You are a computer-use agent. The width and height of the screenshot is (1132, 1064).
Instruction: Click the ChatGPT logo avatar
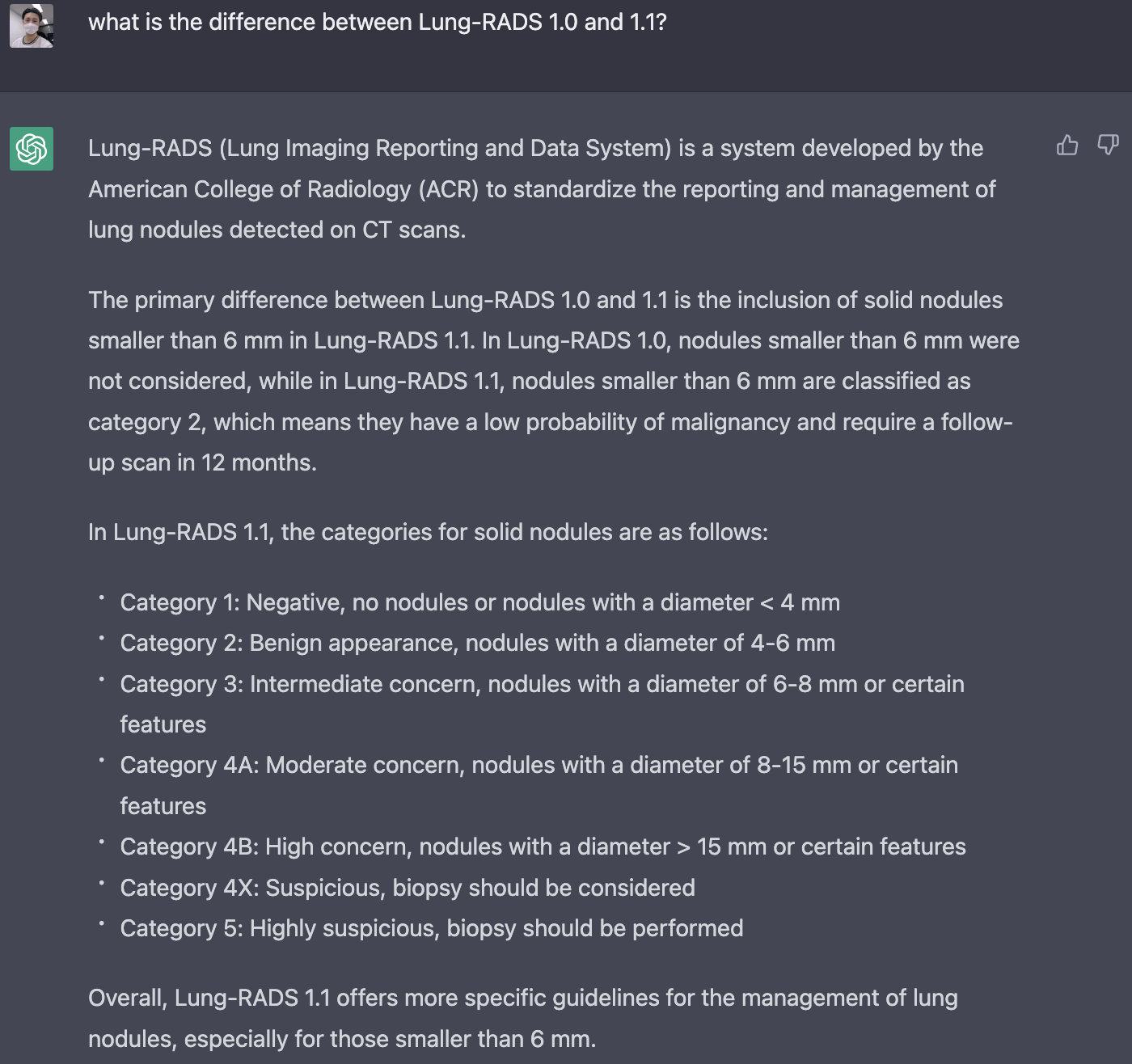click(x=32, y=149)
